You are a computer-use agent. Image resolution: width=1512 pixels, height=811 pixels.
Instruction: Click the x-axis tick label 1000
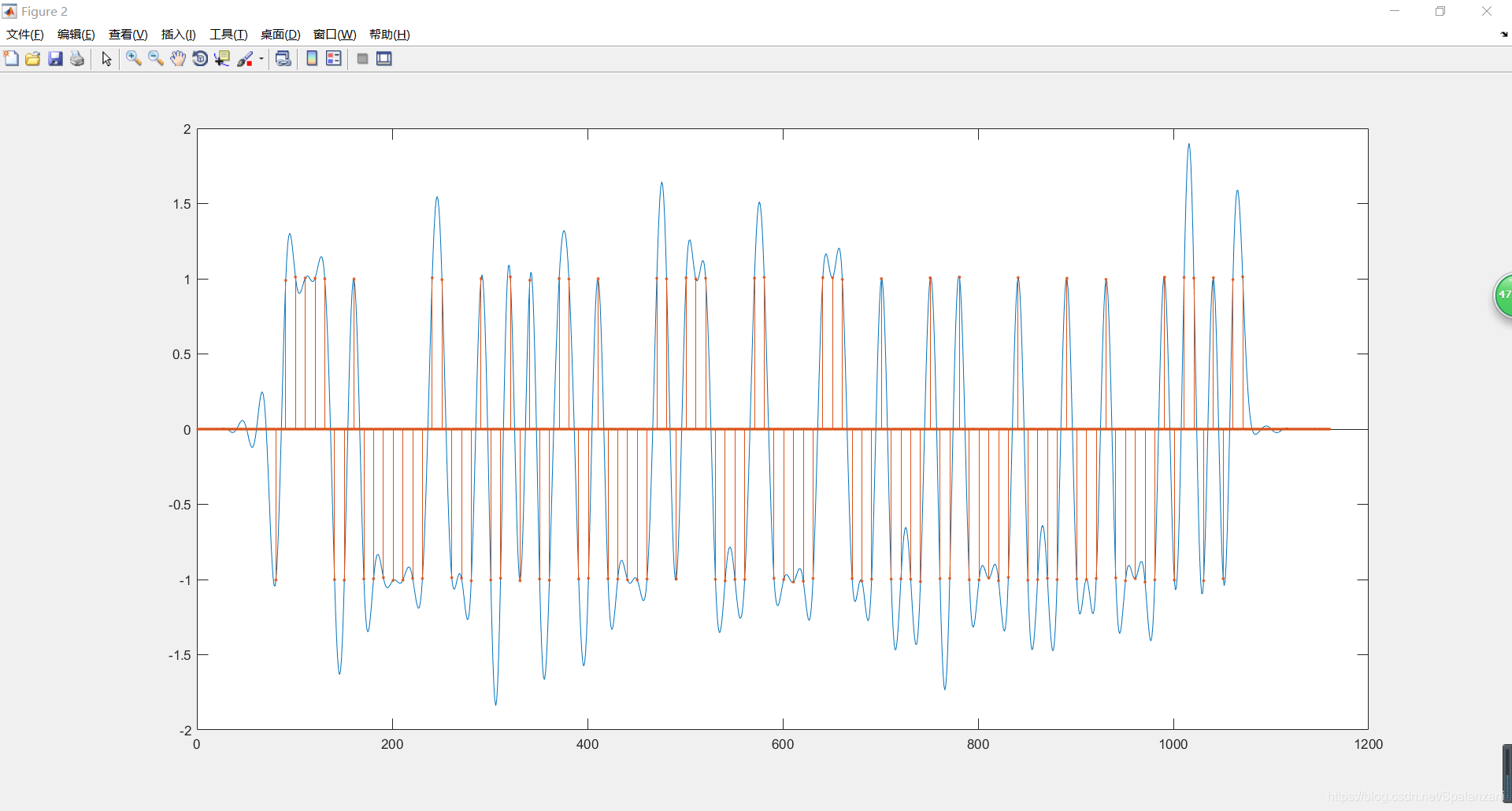click(1173, 744)
